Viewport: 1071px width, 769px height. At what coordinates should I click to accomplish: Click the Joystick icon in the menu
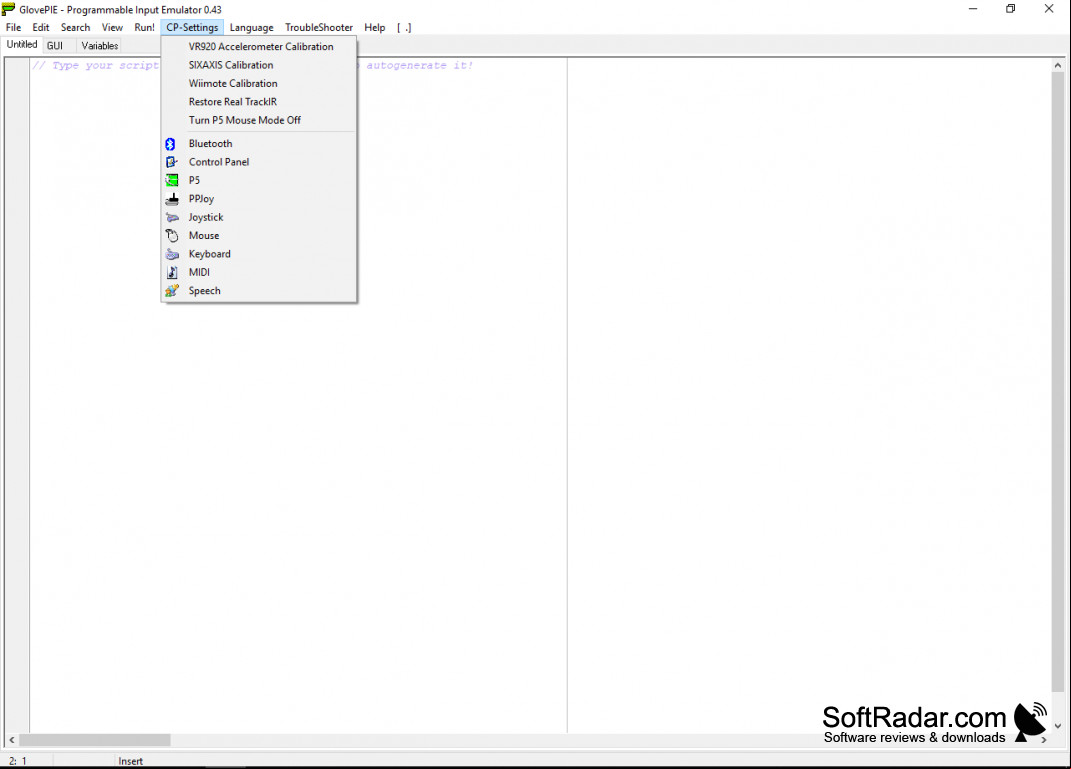click(172, 218)
